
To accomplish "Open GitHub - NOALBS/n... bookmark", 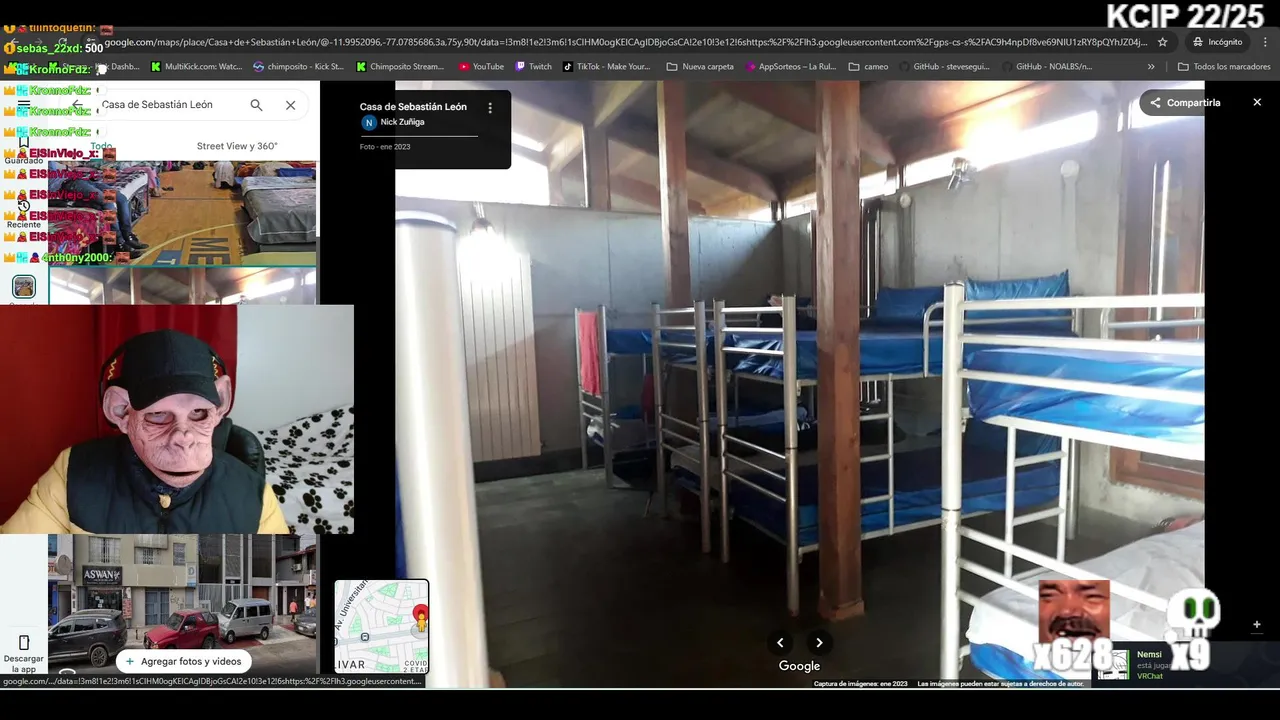I will [x=1046, y=67].
